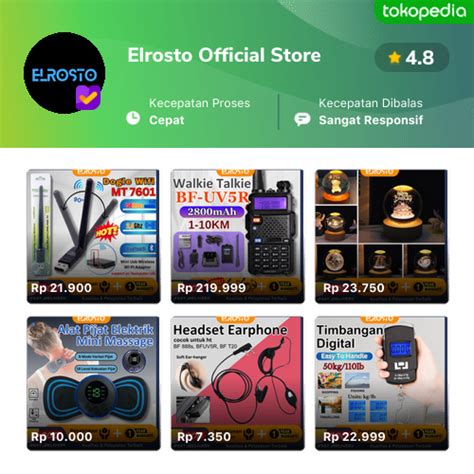Open the Alat Pijat Elektrik Mini Massage product

[93, 383]
